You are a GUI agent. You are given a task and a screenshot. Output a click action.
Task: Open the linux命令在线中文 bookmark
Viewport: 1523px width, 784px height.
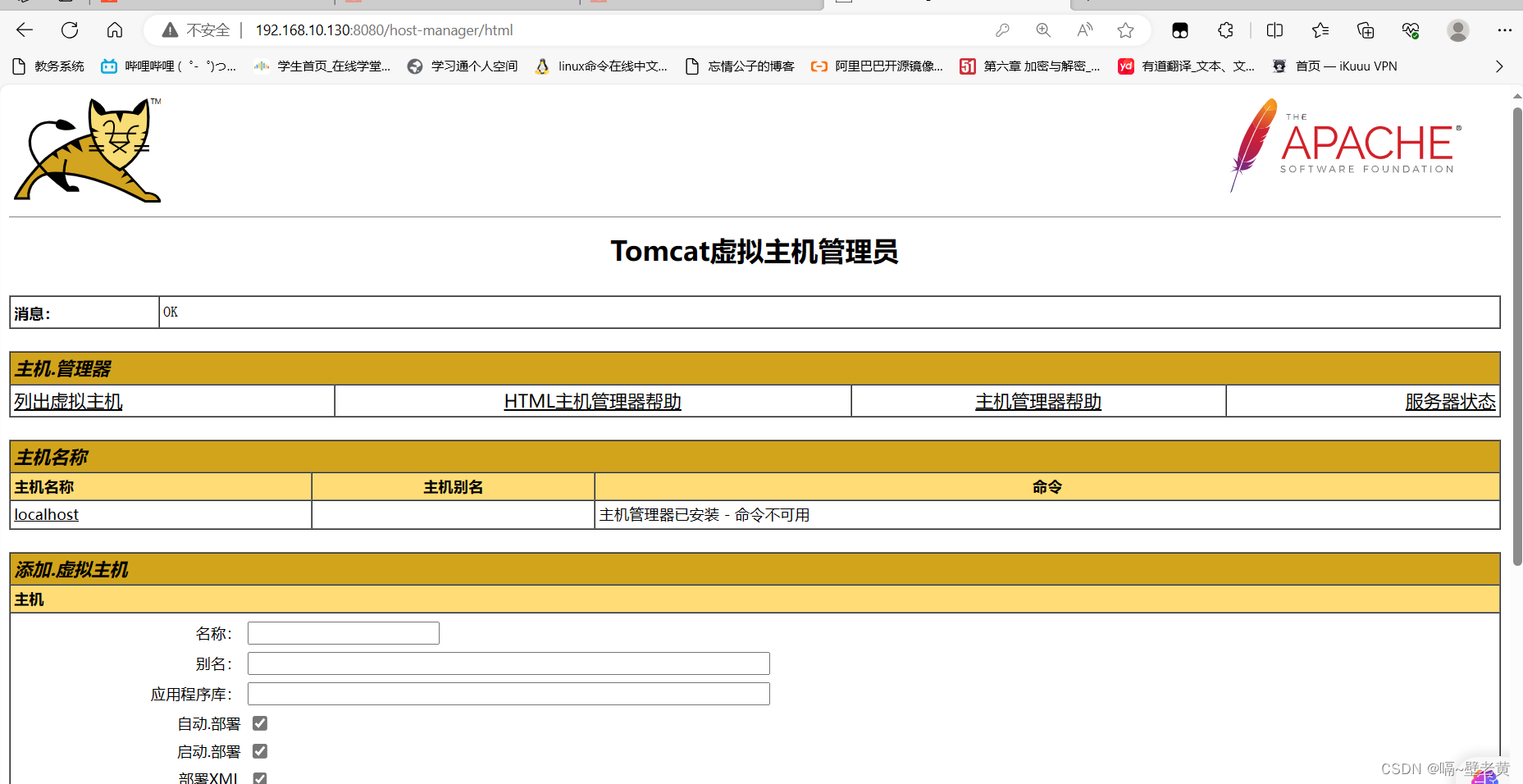(601, 66)
